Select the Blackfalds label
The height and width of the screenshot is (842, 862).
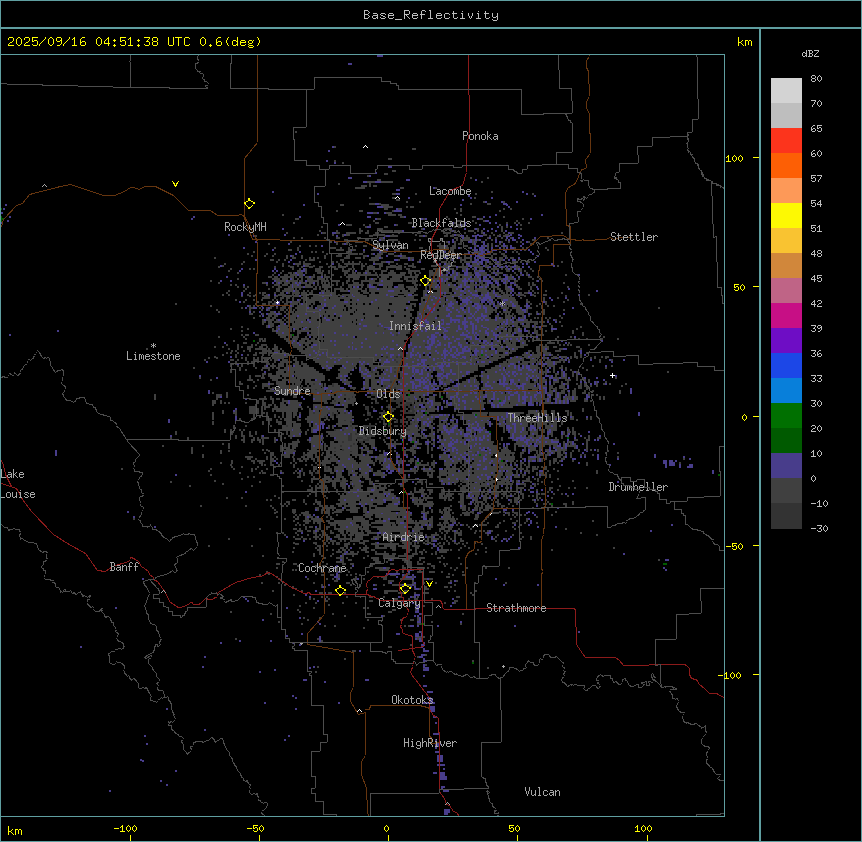coord(441,223)
